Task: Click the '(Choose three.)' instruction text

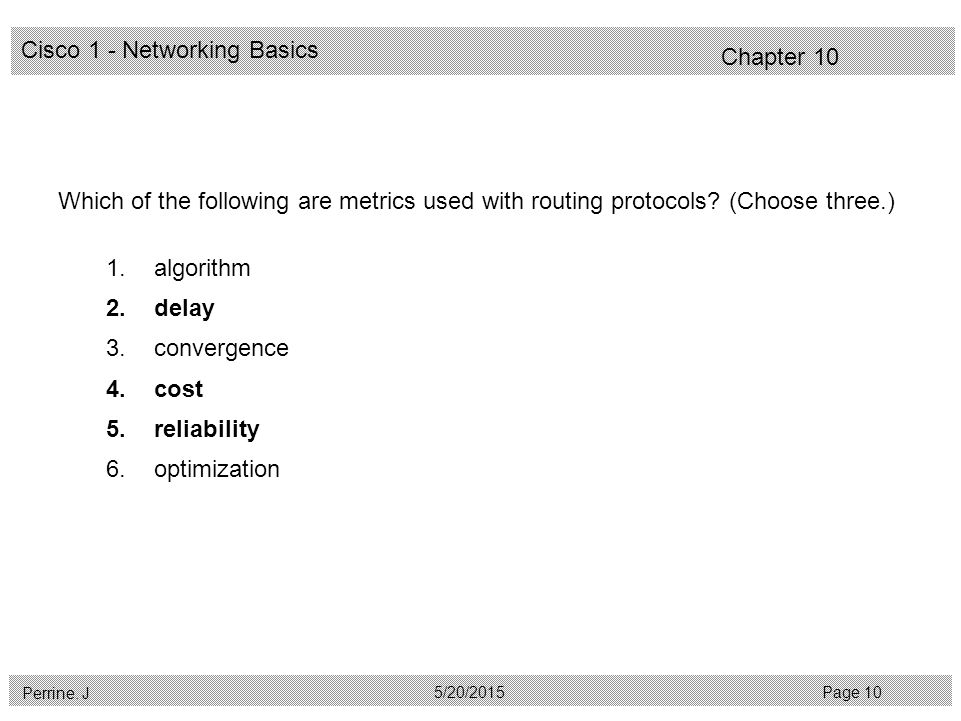Action: click(x=812, y=202)
